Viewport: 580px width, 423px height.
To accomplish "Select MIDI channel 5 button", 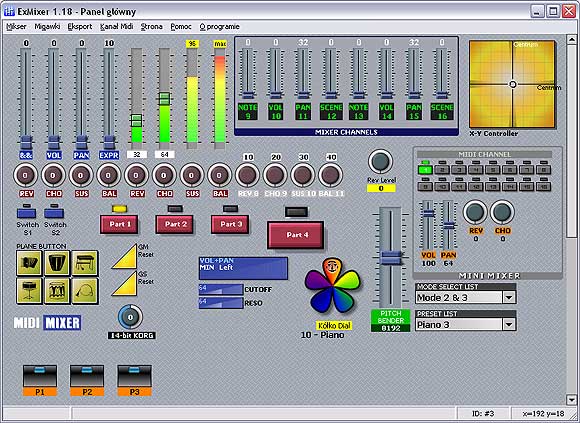I will 493,170.
